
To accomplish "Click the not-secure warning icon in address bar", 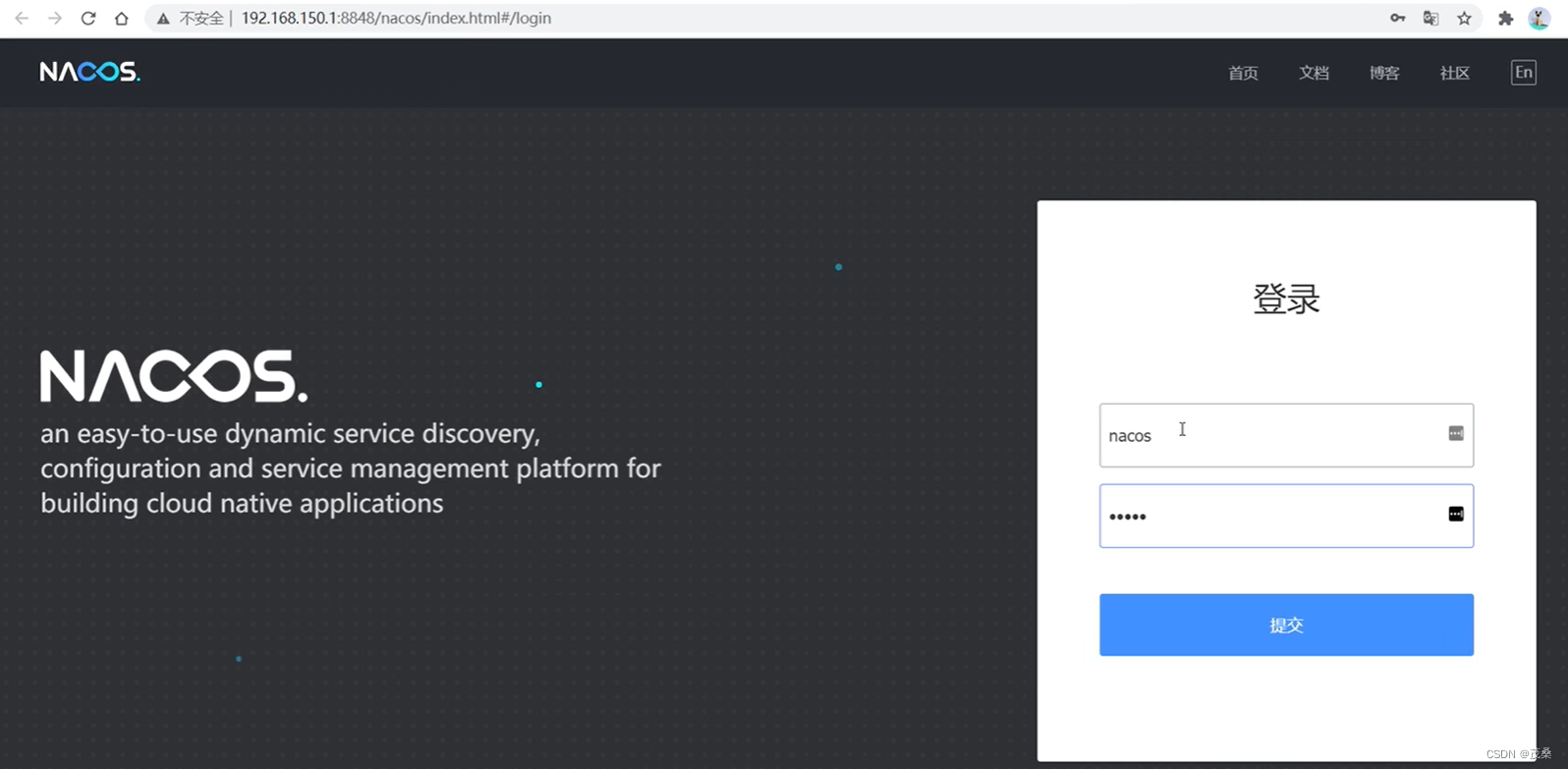I will click(163, 18).
